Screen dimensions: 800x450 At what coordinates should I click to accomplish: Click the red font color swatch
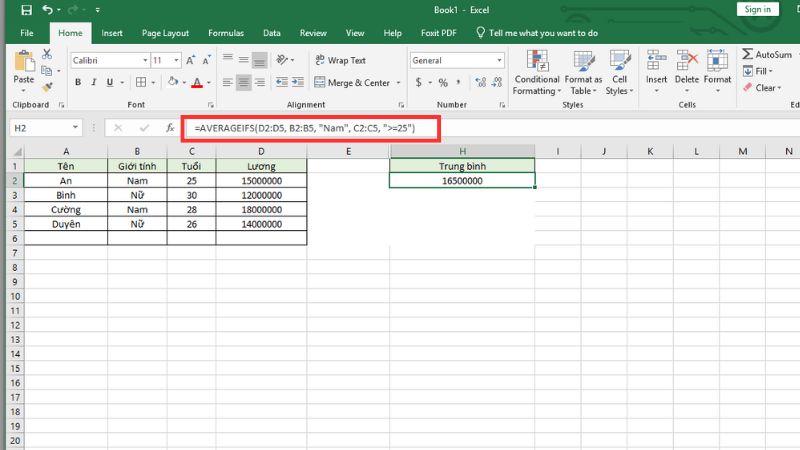197,83
